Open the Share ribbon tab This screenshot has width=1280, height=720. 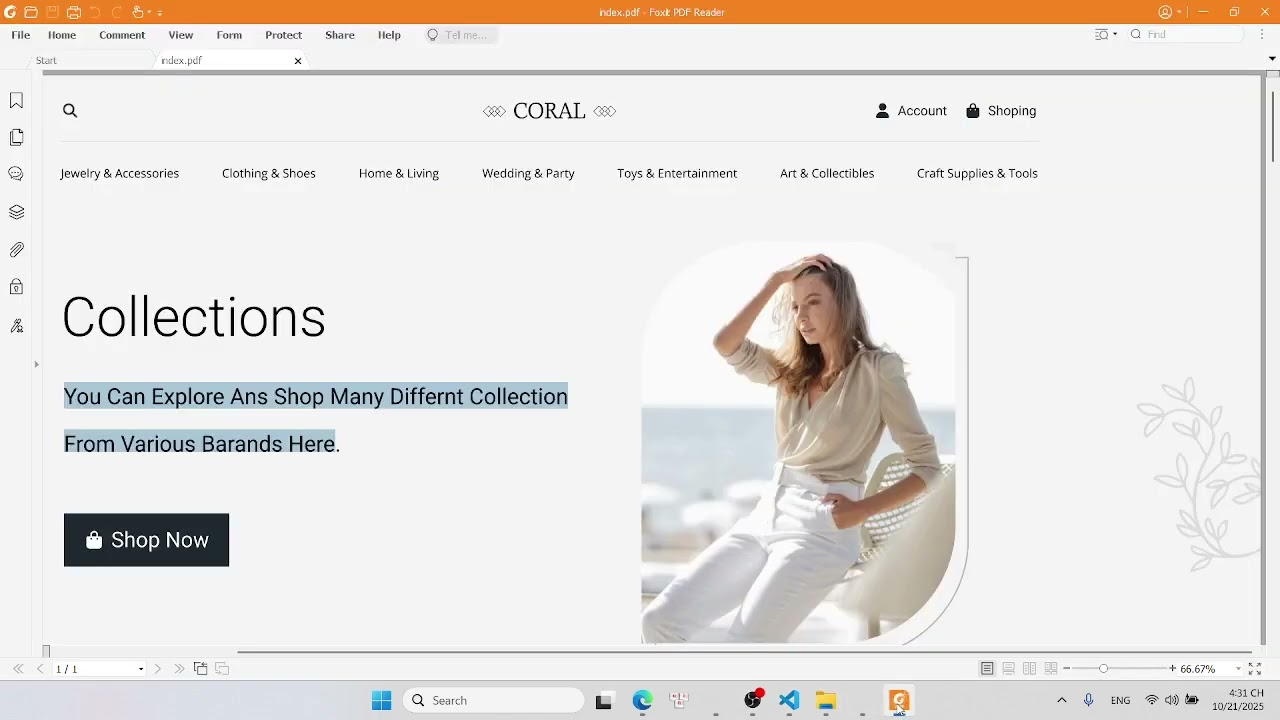click(x=340, y=35)
